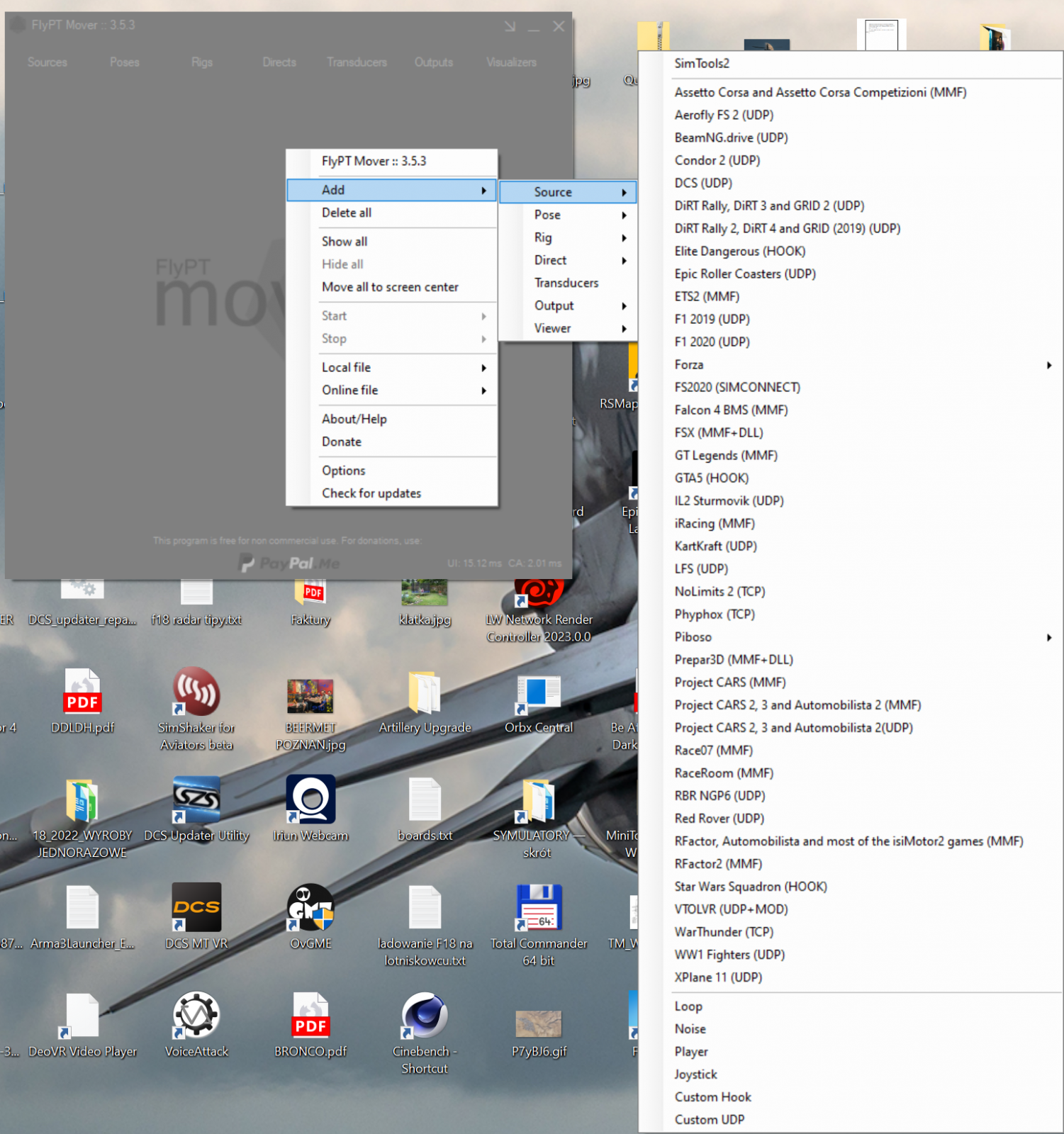Viewport: 1064px width, 1134px height.
Task: Open the Artillery Upgrade folder
Action: click(425, 692)
